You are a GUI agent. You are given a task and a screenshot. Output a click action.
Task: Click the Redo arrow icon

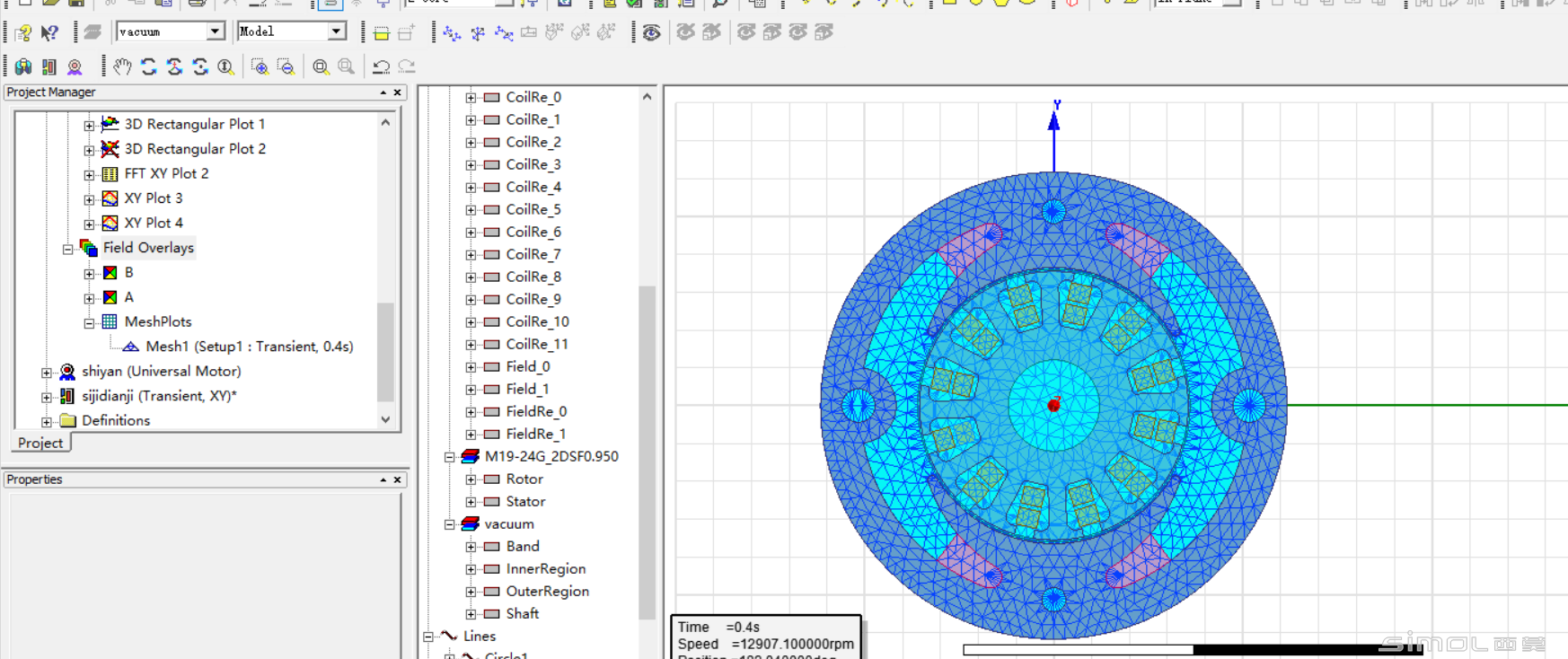pos(407,66)
